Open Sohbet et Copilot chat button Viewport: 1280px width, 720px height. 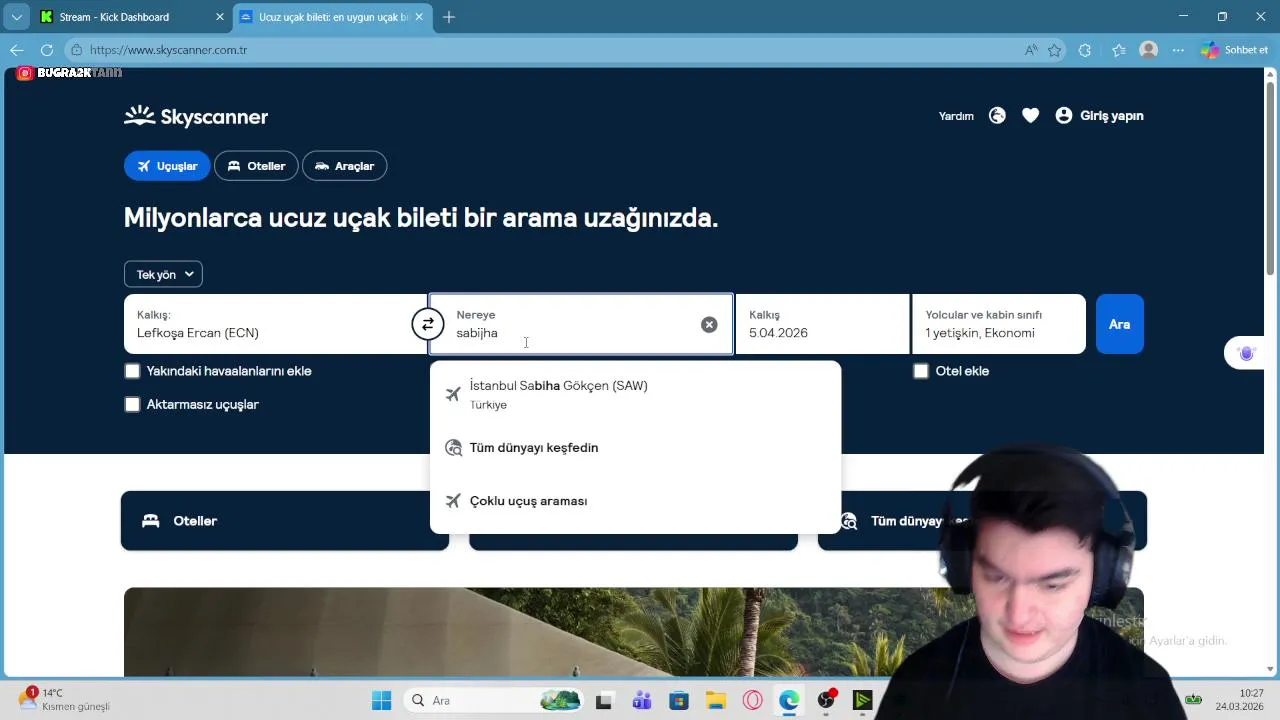(1235, 50)
